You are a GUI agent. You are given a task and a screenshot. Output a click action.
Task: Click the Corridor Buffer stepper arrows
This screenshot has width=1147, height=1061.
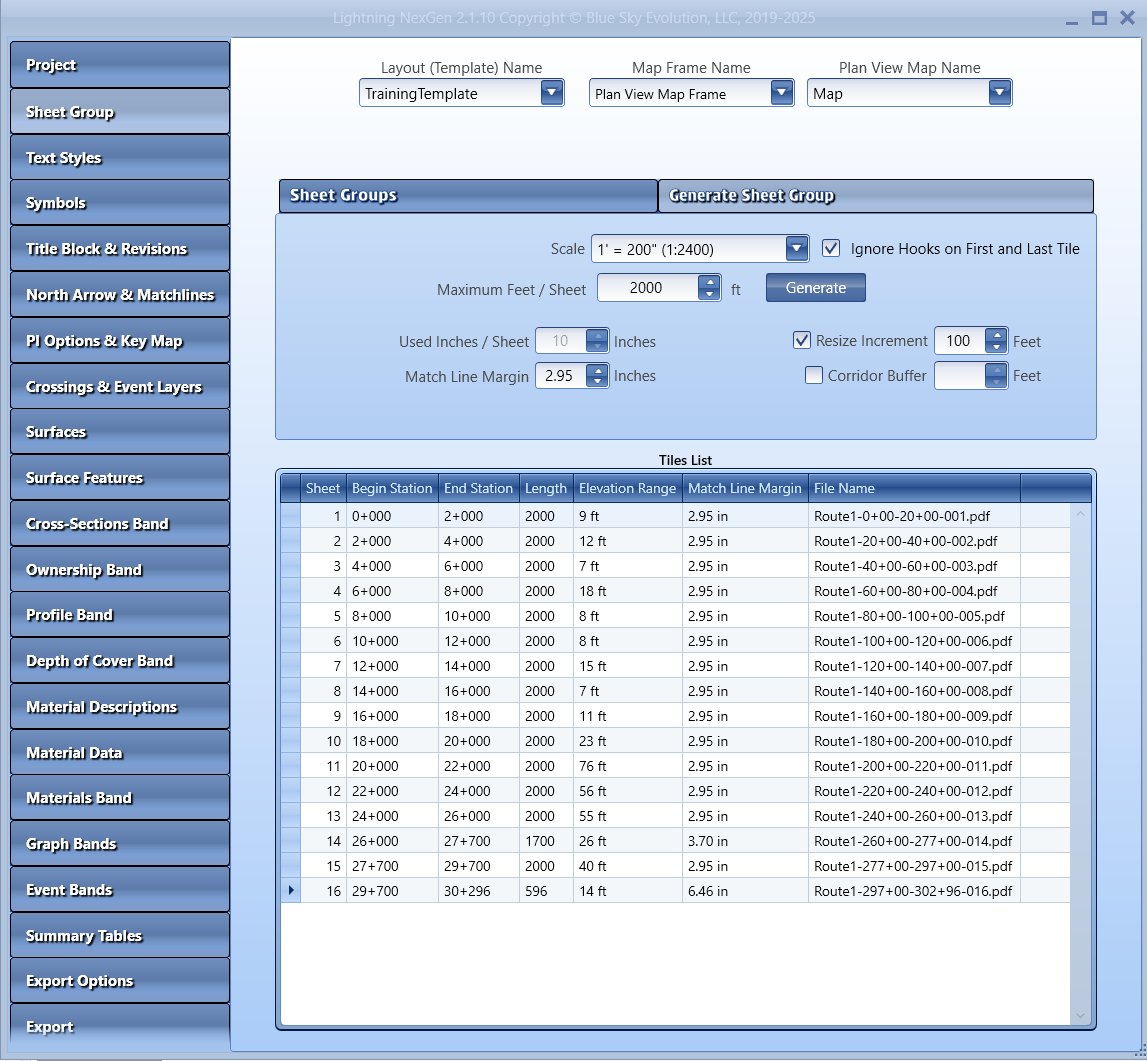pos(996,375)
